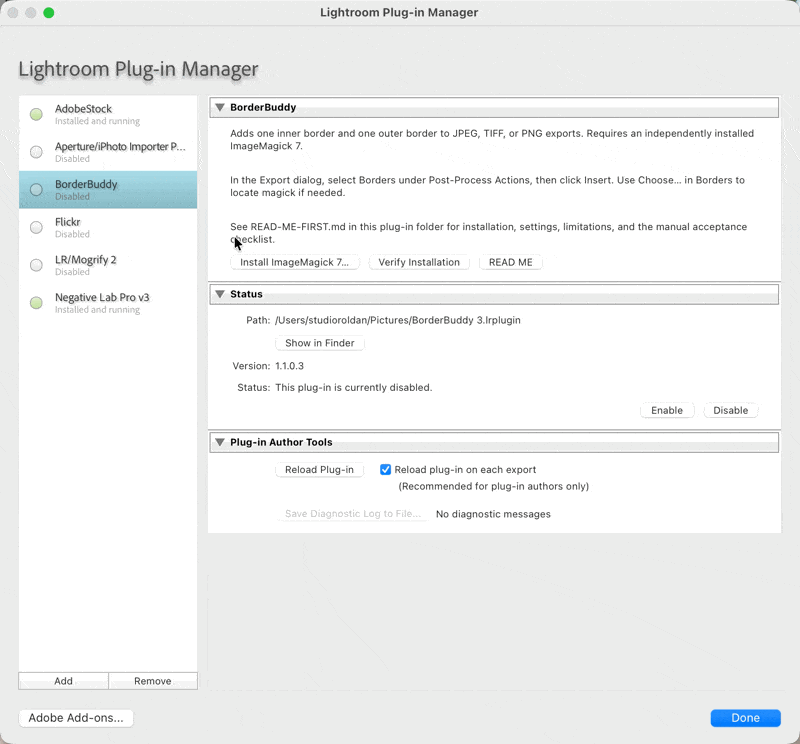Click the blue Done button
Viewport: 800px width, 744px height.
tap(745, 718)
